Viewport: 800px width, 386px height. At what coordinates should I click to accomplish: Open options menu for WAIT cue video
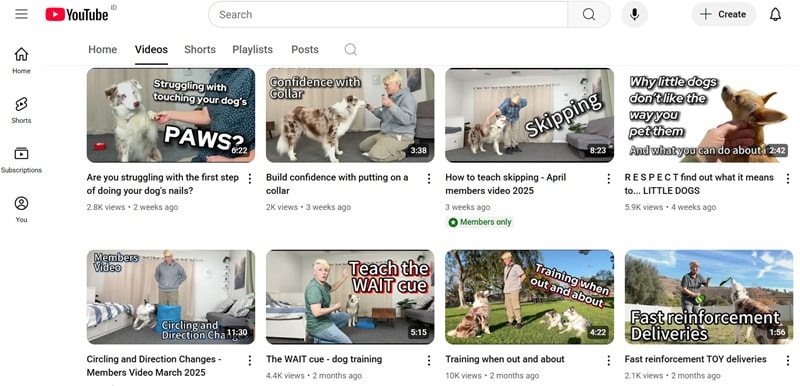[429, 361]
